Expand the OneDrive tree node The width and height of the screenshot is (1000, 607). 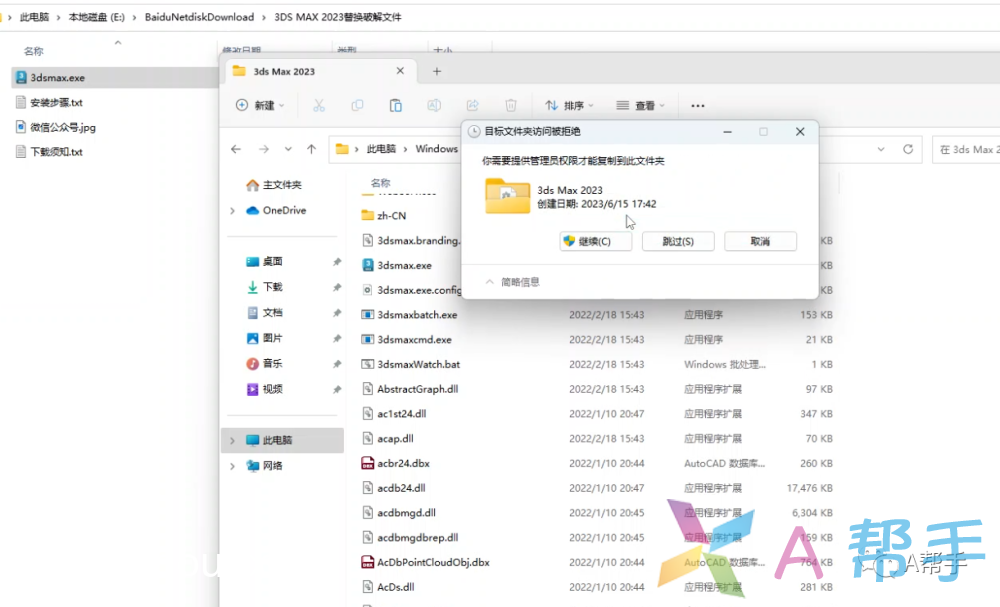point(233,211)
